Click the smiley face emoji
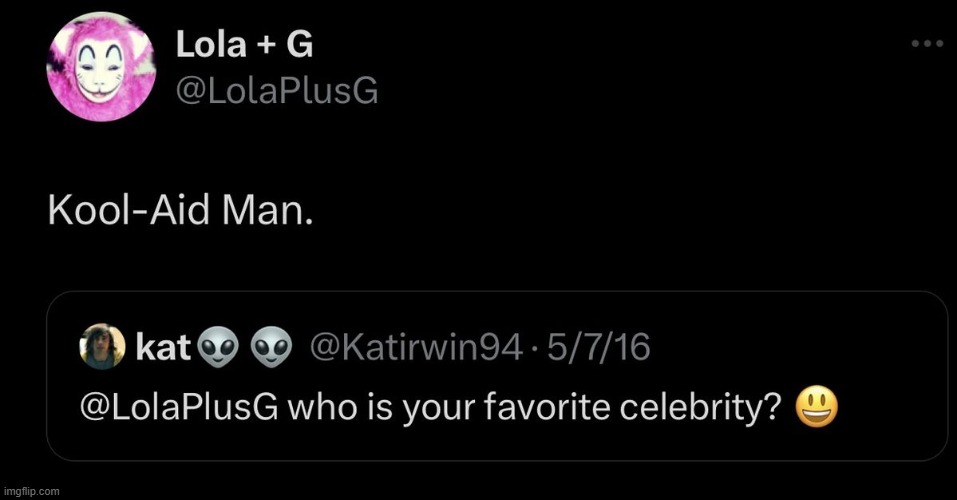The image size is (957, 500). (817, 407)
